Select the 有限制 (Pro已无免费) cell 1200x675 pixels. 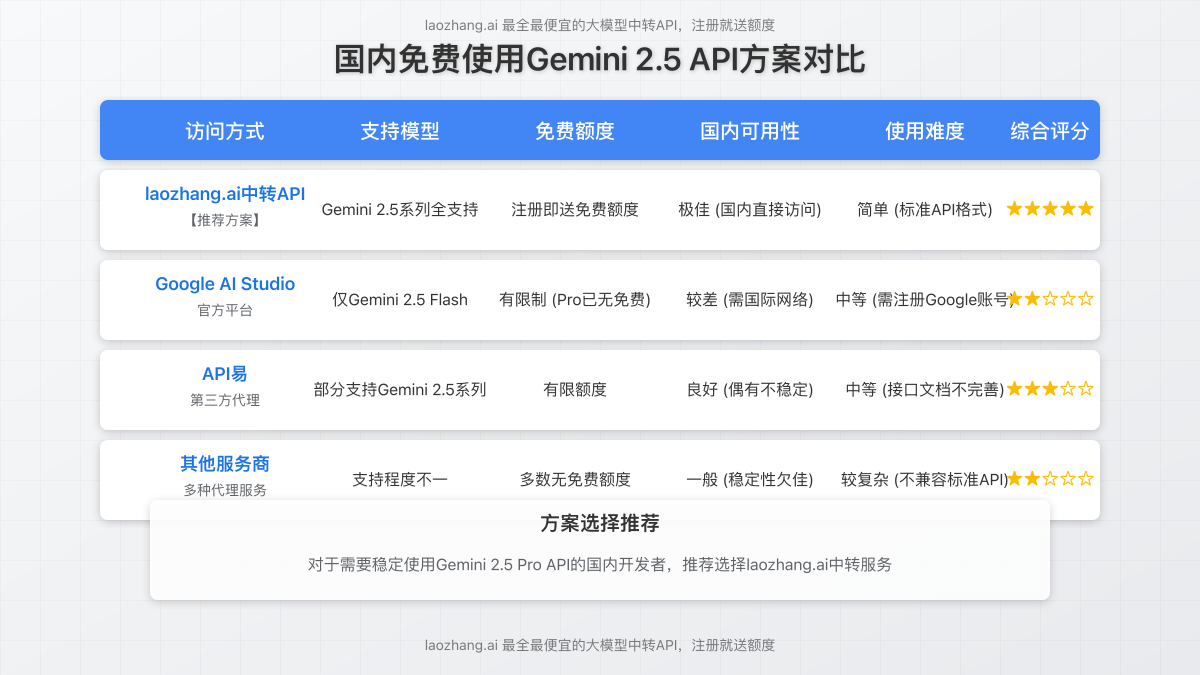[x=575, y=300]
